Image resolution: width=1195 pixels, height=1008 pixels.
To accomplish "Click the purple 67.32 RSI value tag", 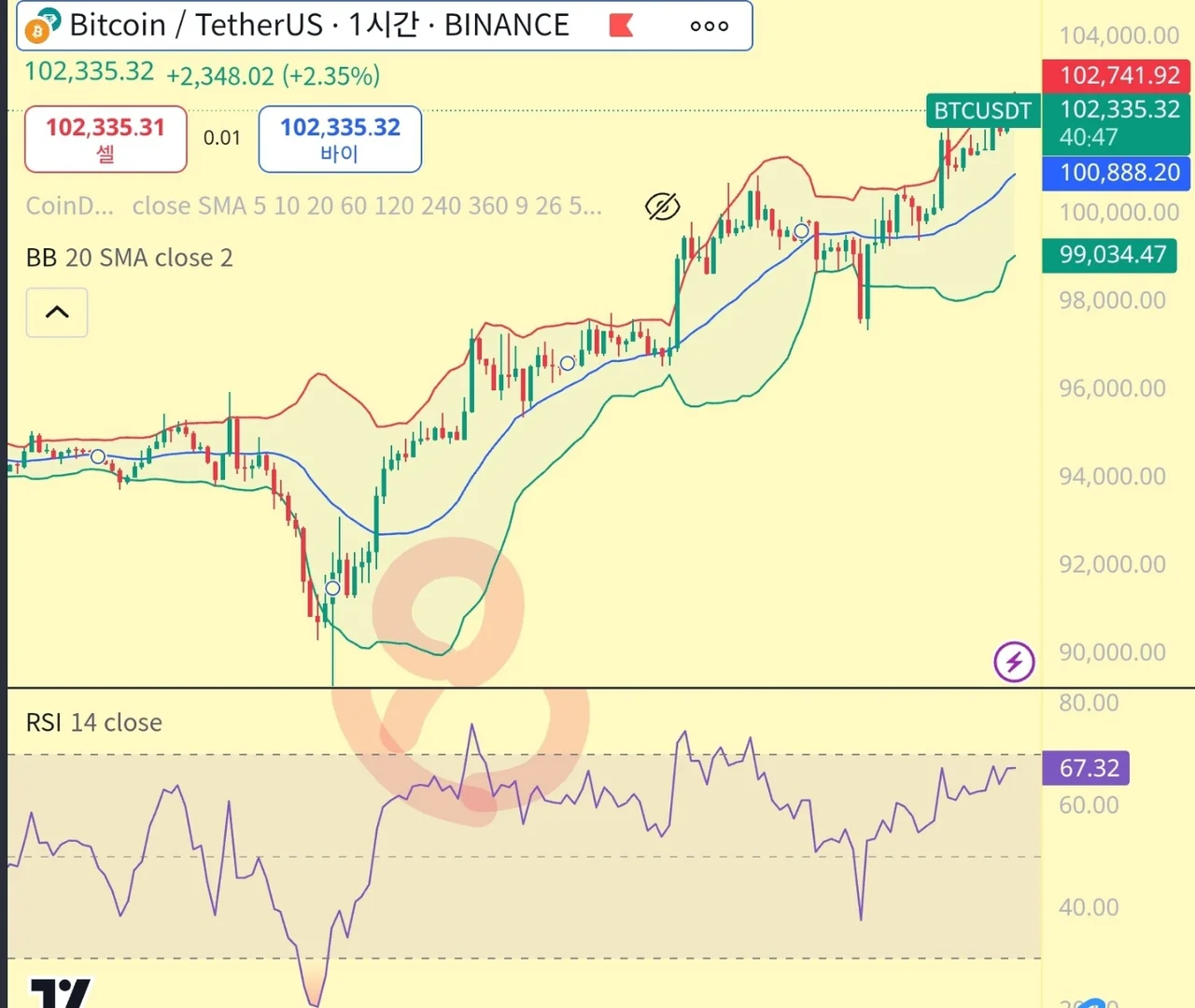I will [1086, 768].
